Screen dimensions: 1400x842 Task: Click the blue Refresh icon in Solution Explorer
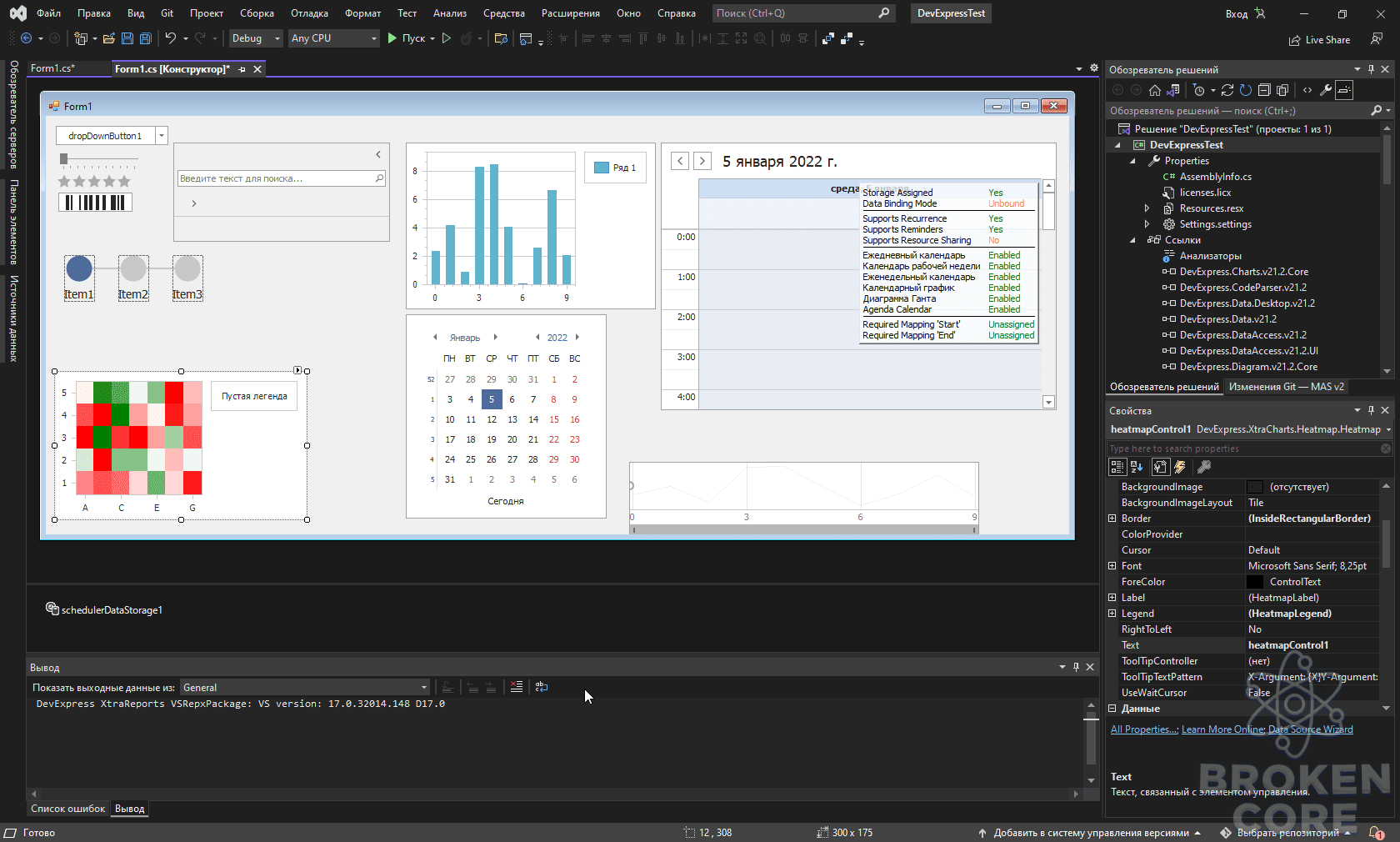pos(1245,90)
